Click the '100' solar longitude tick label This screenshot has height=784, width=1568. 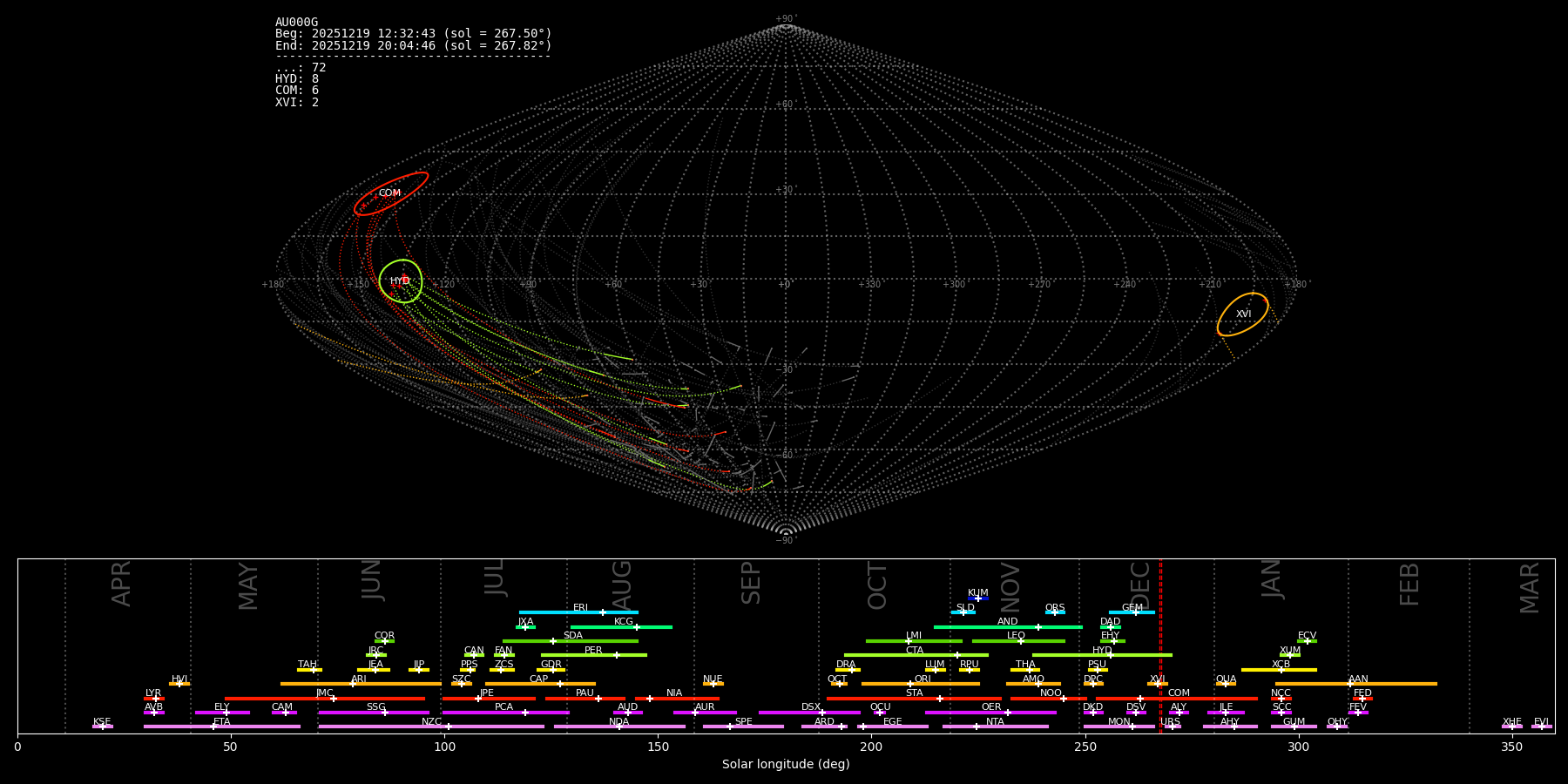(x=444, y=747)
